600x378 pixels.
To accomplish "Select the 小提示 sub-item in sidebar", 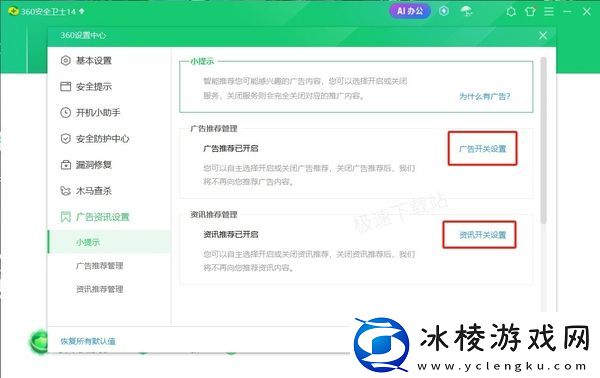I will coord(109,242).
